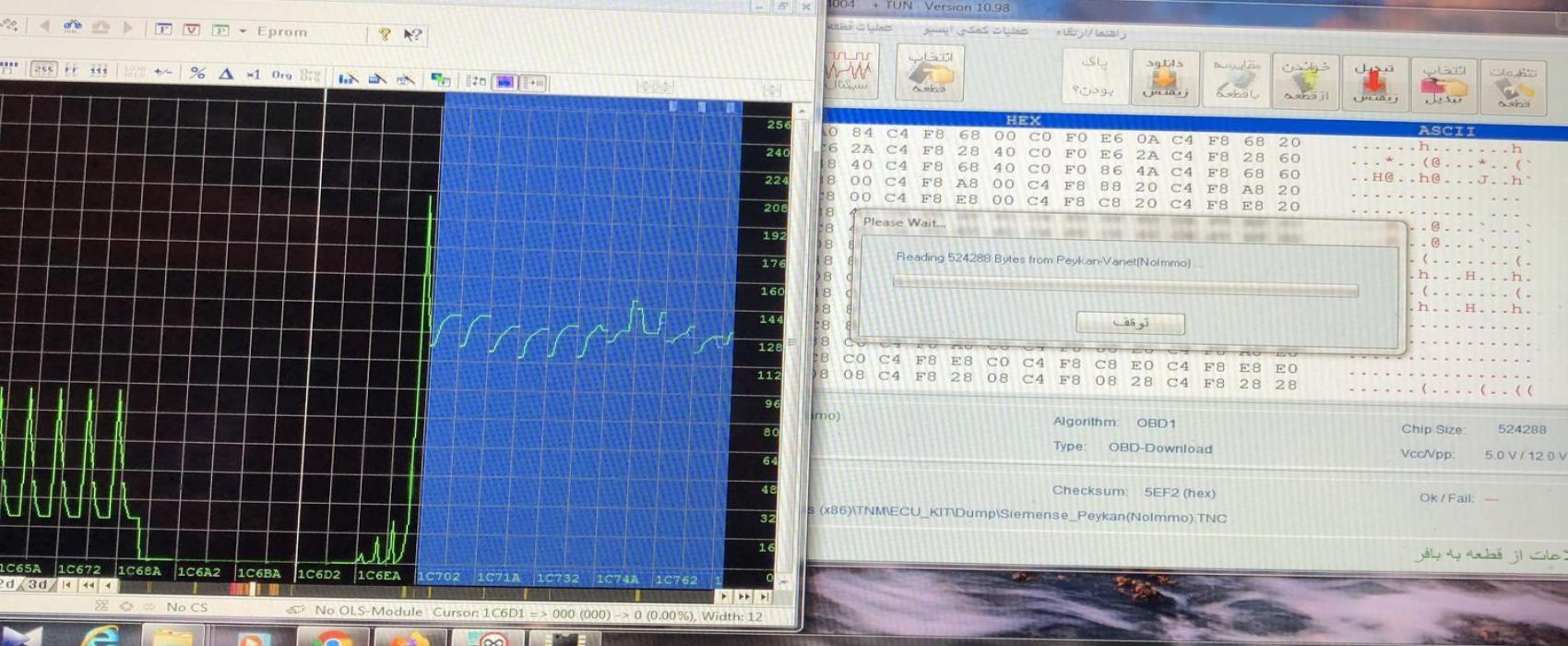This screenshot has height=646, width=1568.
Task: Click the download-arrow tile in the TNM toolbar
Action: (x=1165, y=78)
